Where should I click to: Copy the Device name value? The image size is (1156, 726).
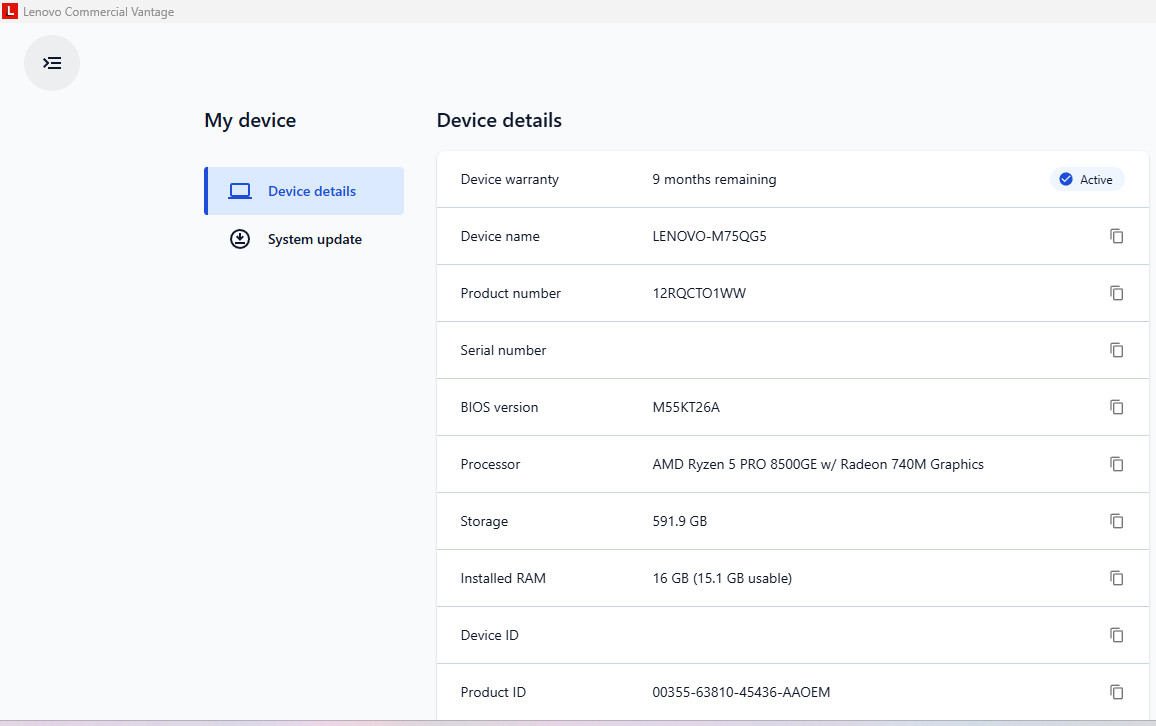coord(1116,236)
